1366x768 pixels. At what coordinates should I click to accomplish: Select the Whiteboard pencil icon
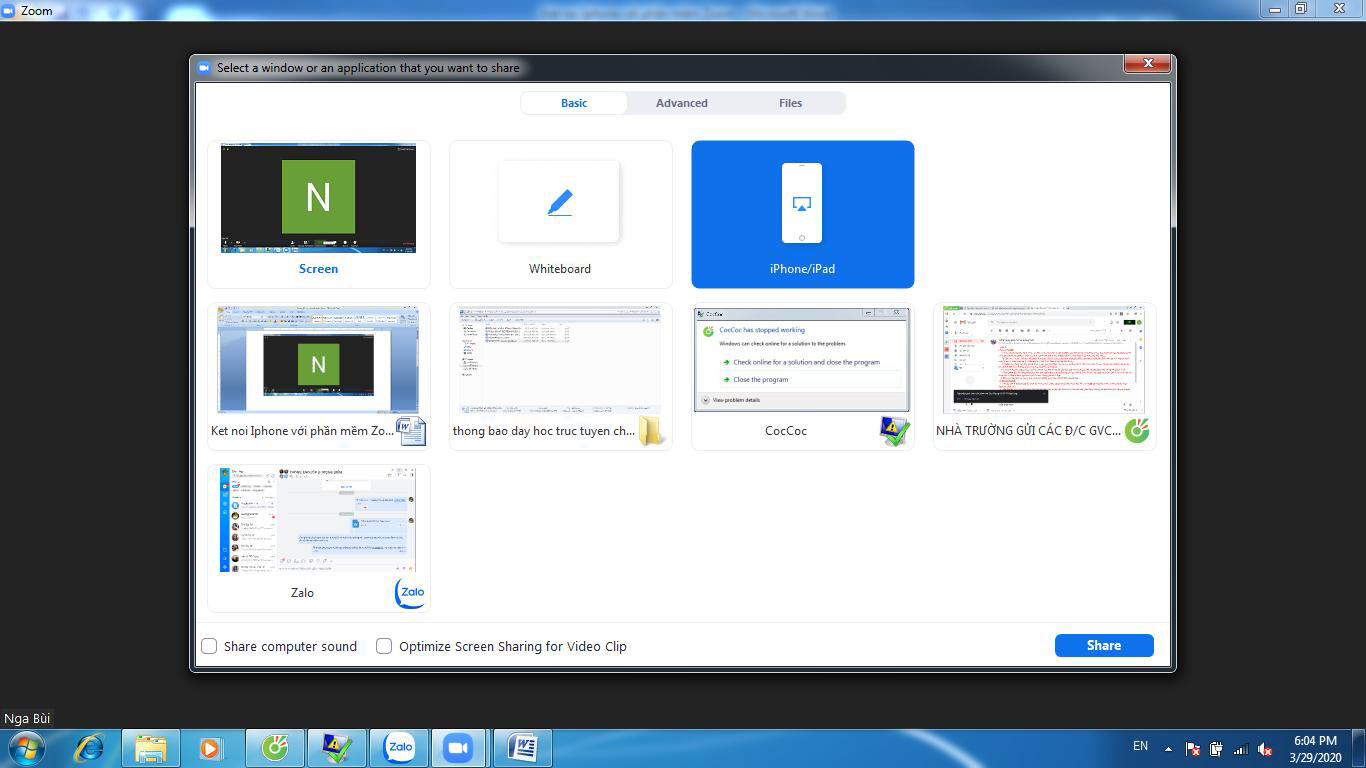560,203
